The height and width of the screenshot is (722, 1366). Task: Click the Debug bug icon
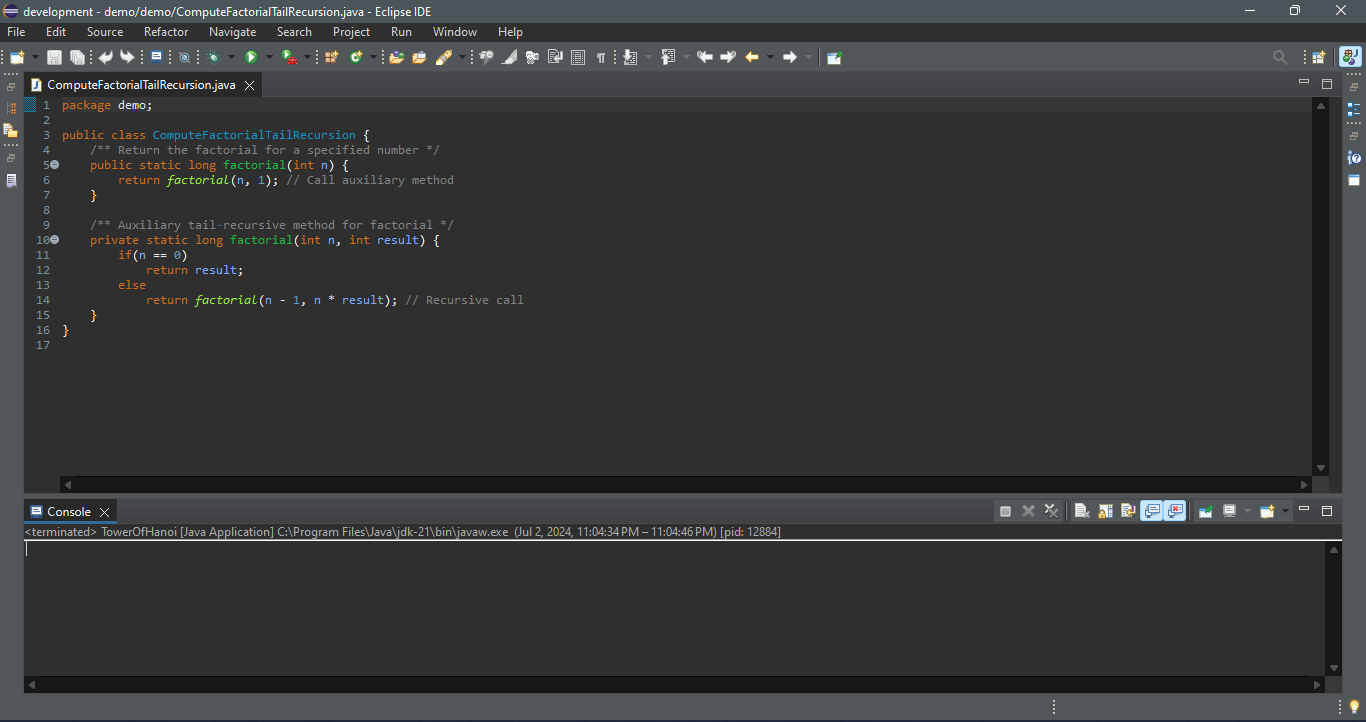coord(213,58)
